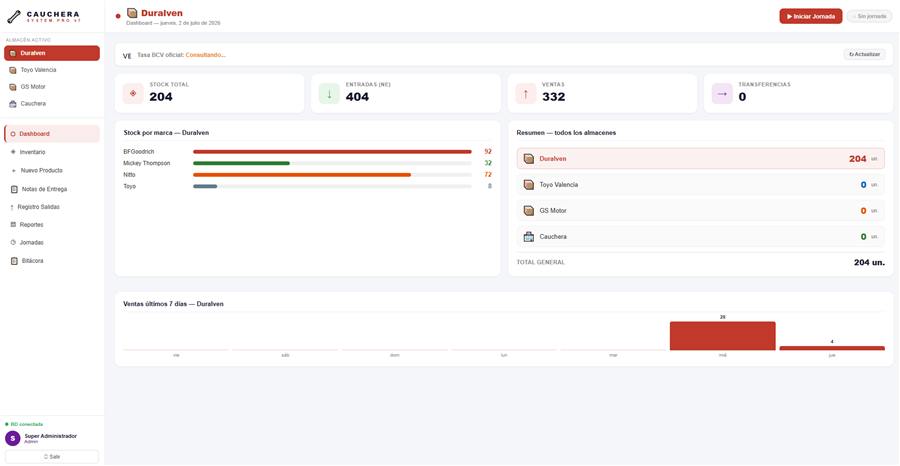Click the Wednesday sales bar labeled 28

click(x=722, y=336)
